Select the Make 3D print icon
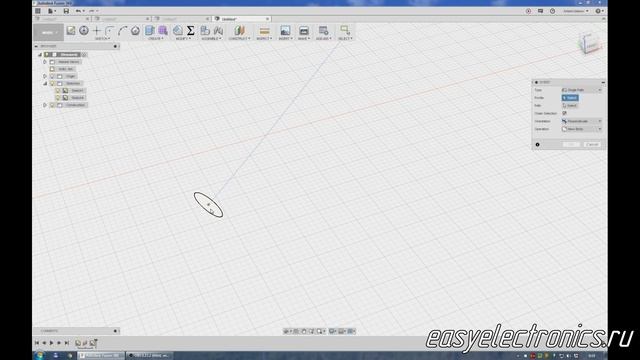This screenshot has height=360, width=640. click(304, 31)
